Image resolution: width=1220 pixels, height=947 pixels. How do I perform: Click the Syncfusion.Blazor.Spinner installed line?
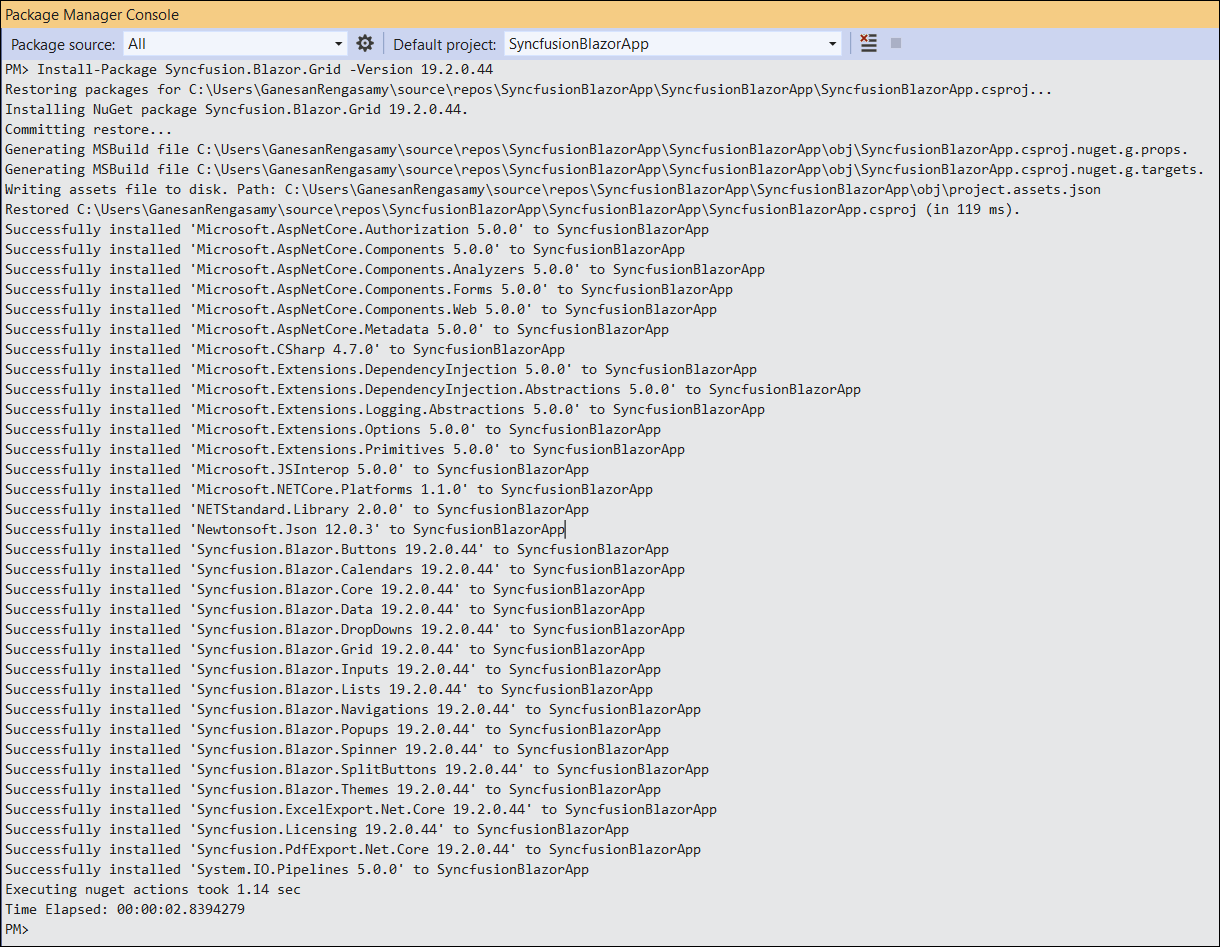[x=337, y=749]
